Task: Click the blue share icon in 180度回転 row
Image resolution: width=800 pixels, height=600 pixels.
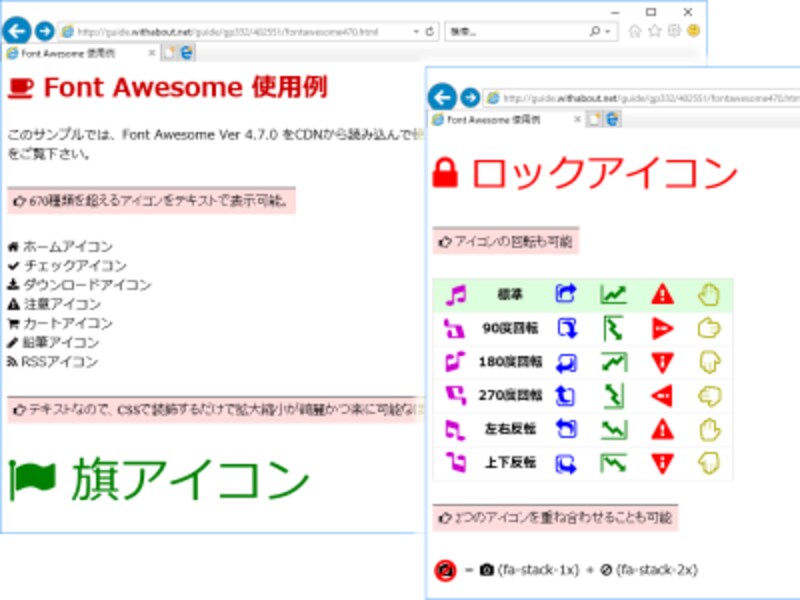Action: point(566,362)
